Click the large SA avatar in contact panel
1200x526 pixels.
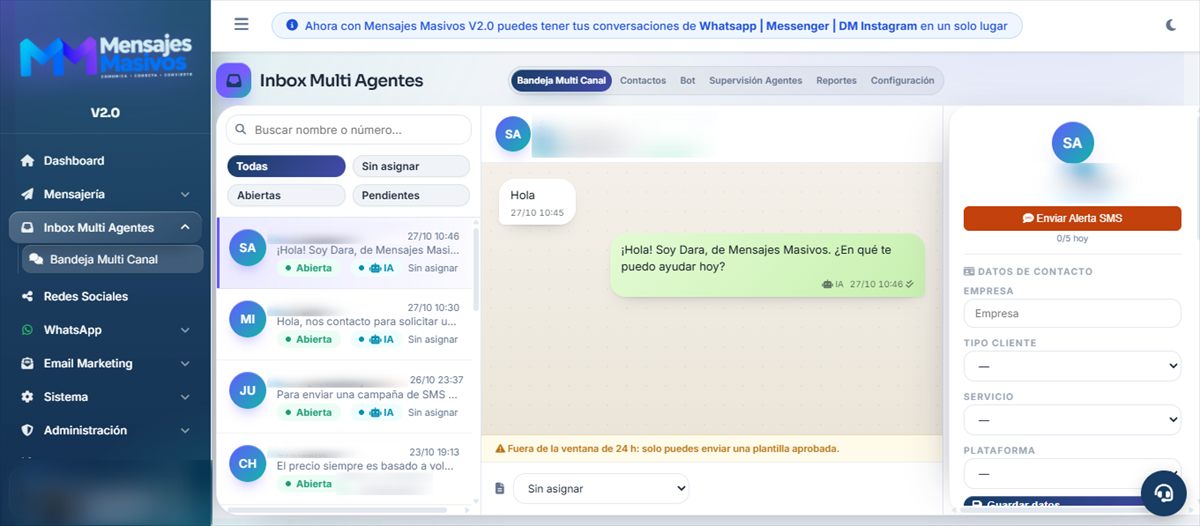1073,143
